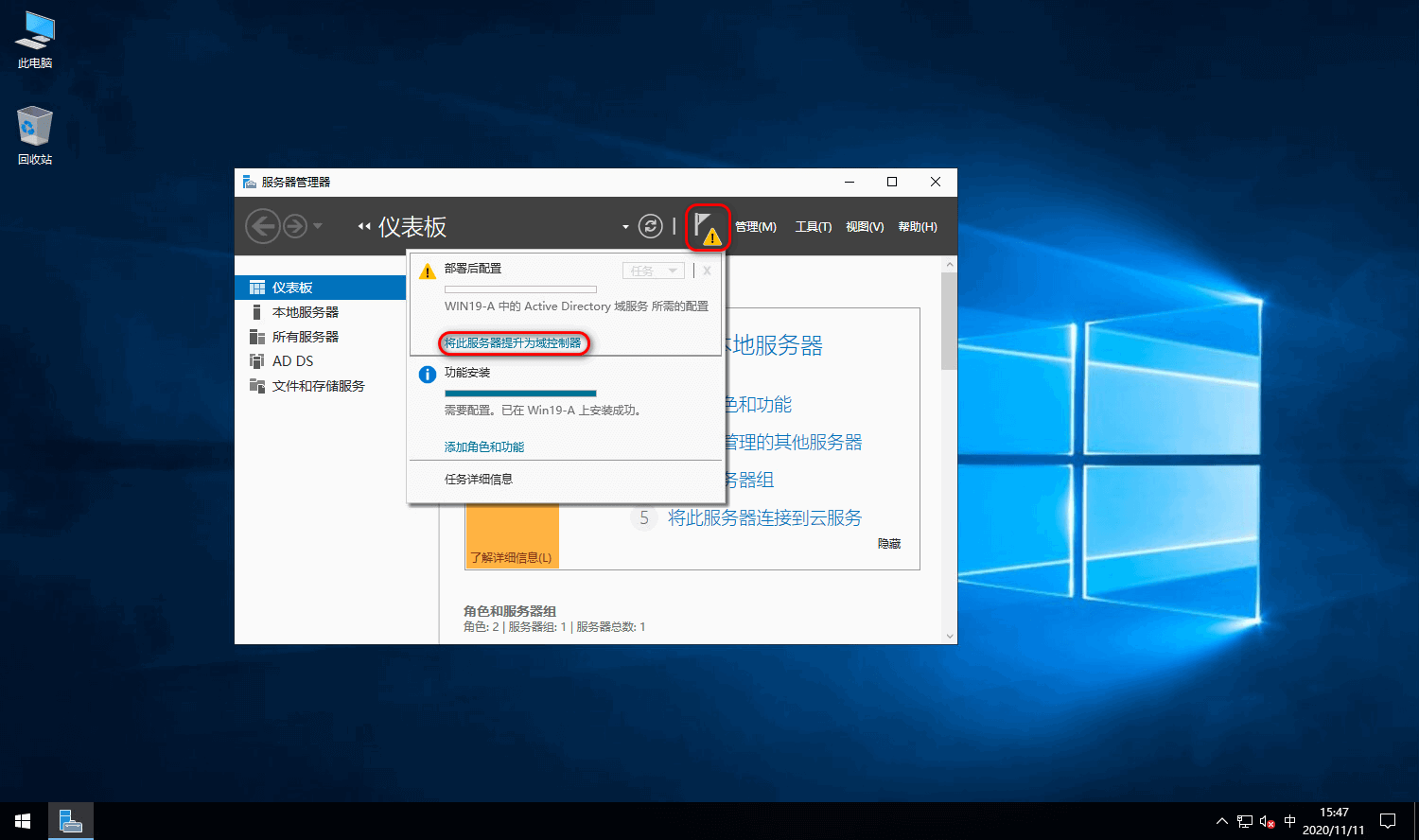Viewport: 1419px width, 840px height.
Task: Open 回收站 desktop icon
Action: (35, 136)
